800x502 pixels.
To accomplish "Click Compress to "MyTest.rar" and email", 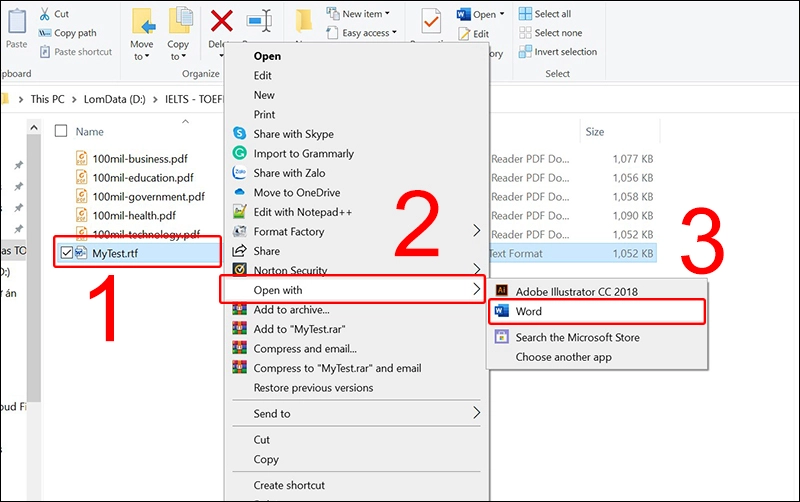I will pos(337,368).
